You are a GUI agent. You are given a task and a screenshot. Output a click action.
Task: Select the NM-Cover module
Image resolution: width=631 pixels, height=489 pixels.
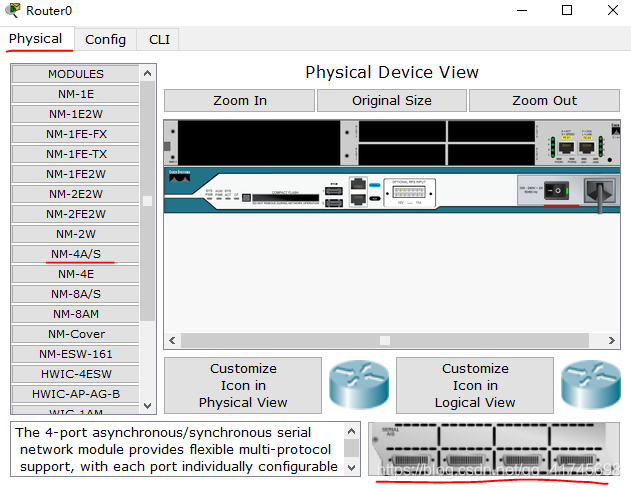[x=76, y=334]
